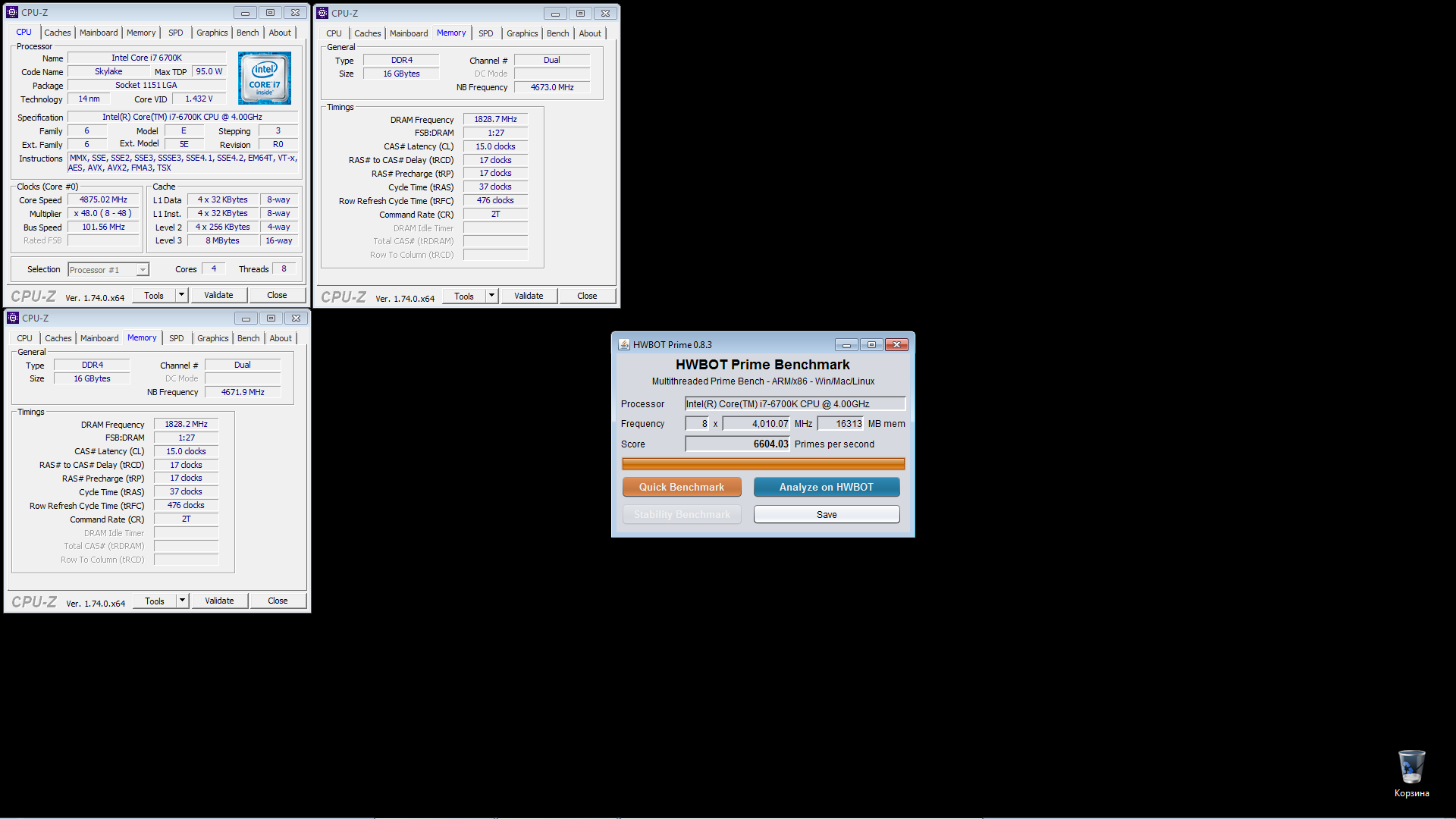The height and width of the screenshot is (819, 1456).
Task: Select Mainboard tab in bottom-left CPU-Z window
Action: click(99, 338)
